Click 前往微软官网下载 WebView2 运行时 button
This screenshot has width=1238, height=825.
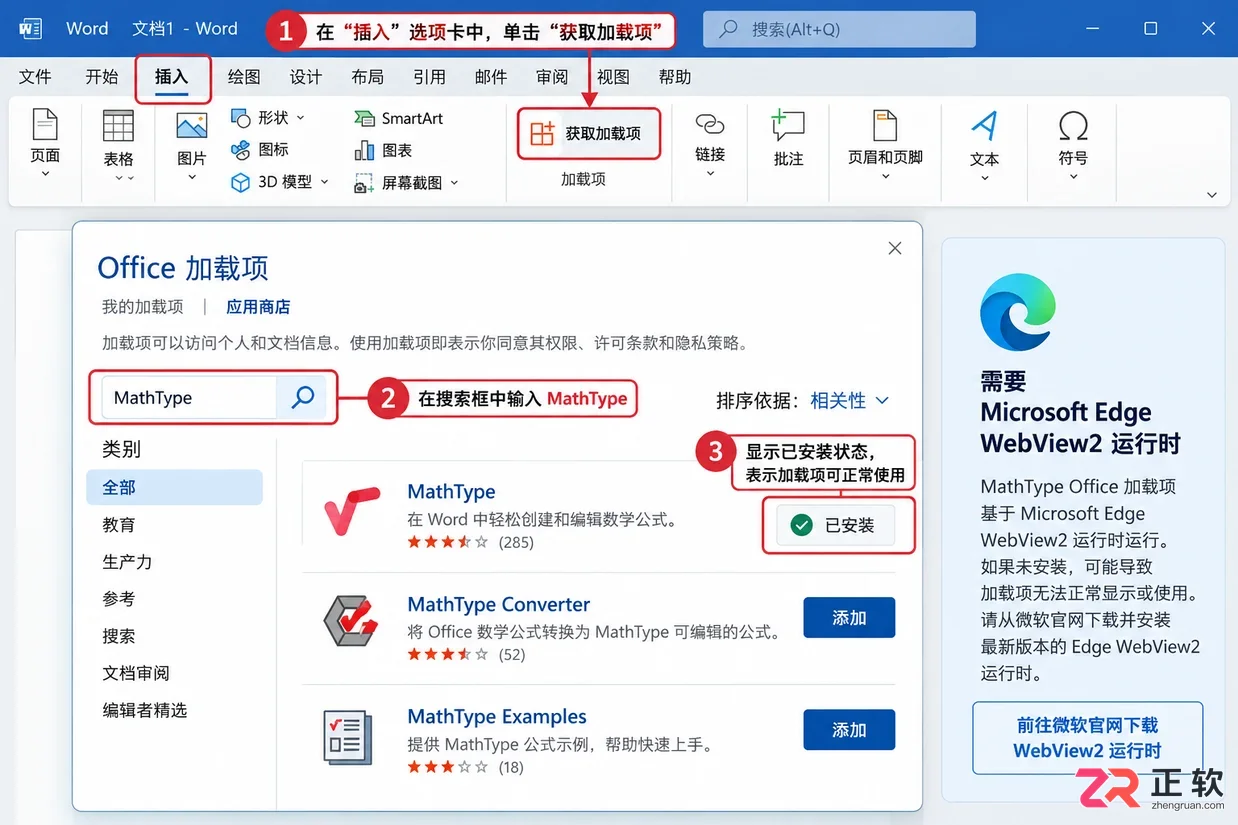click(x=1087, y=738)
